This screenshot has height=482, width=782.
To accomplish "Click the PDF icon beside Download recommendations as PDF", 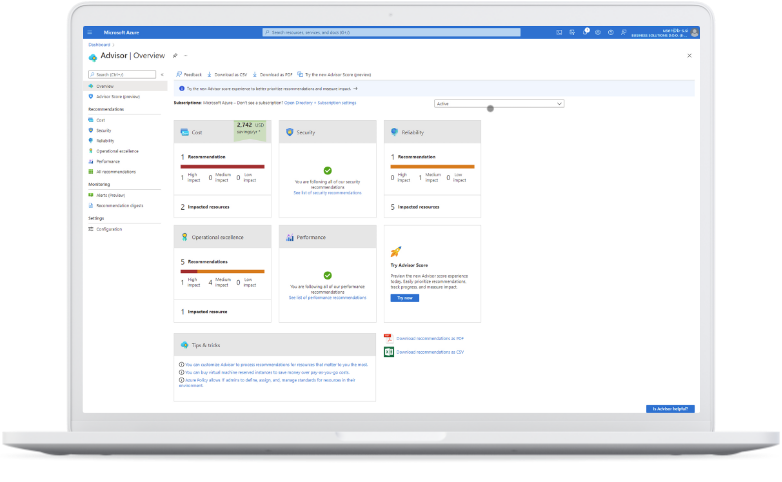I will click(x=389, y=338).
